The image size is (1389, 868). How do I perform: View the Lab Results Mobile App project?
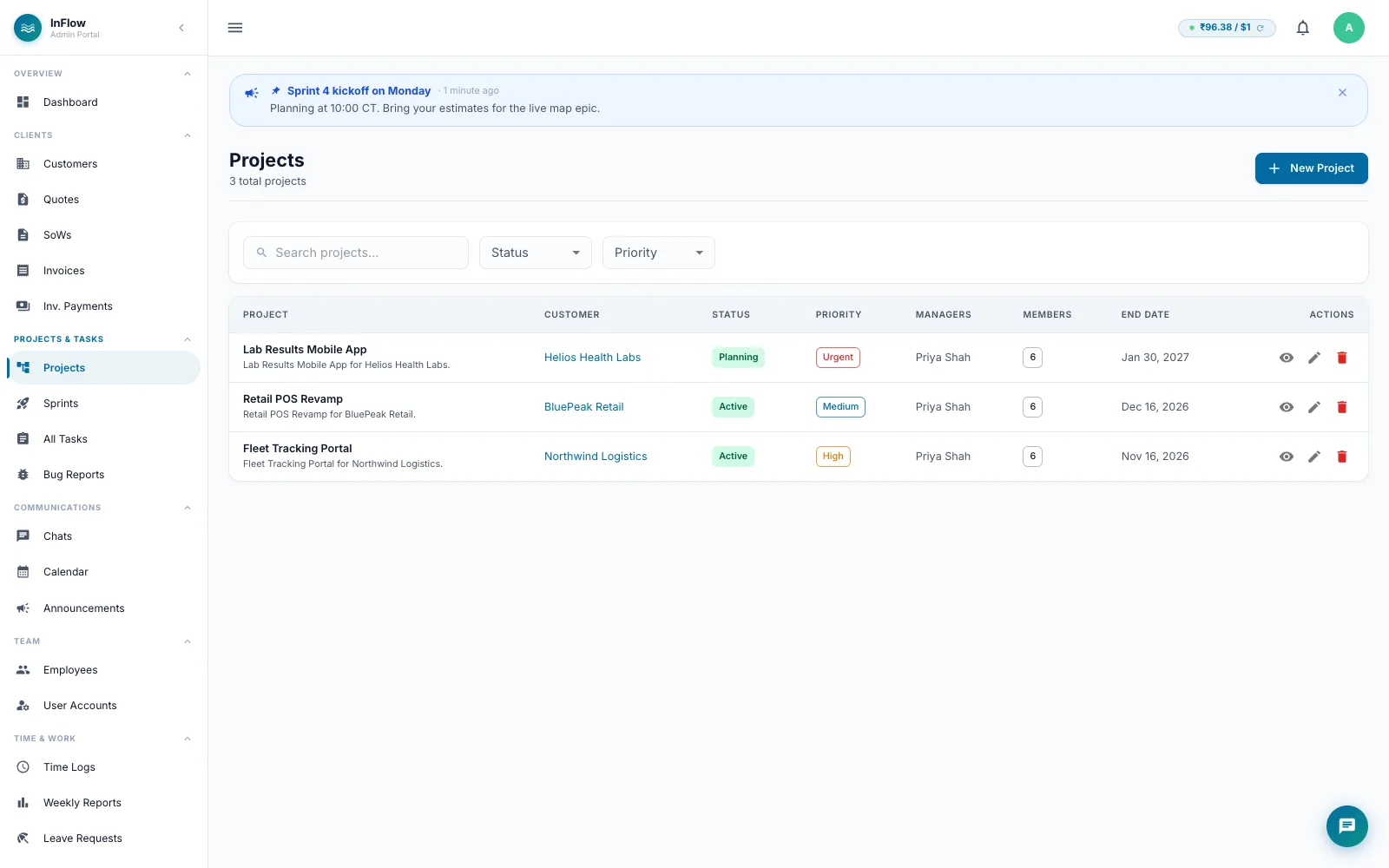point(1287,358)
